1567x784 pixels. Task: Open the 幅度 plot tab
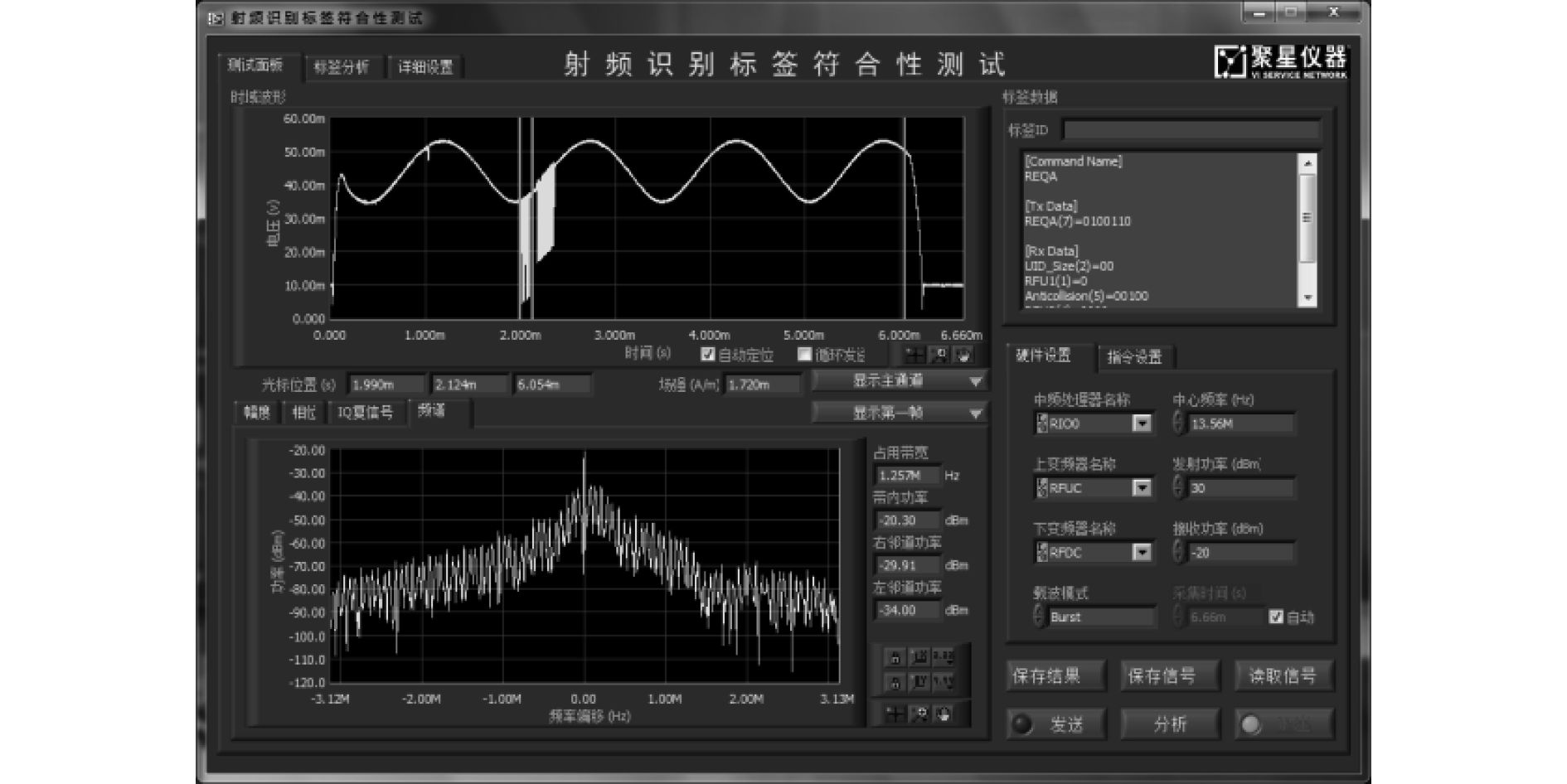[x=257, y=413]
